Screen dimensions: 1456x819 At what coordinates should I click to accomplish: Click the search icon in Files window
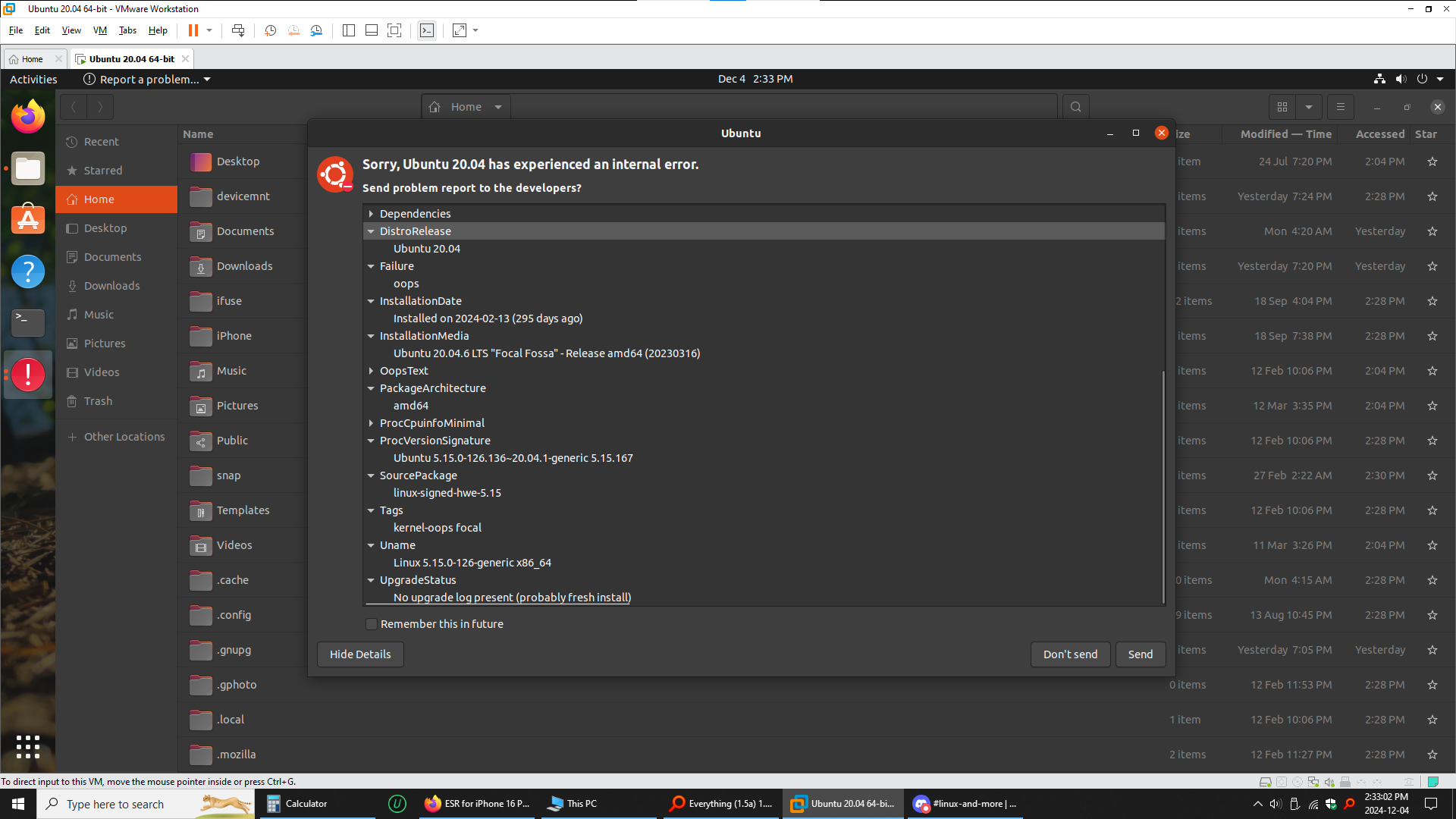pyautogui.click(x=1075, y=107)
